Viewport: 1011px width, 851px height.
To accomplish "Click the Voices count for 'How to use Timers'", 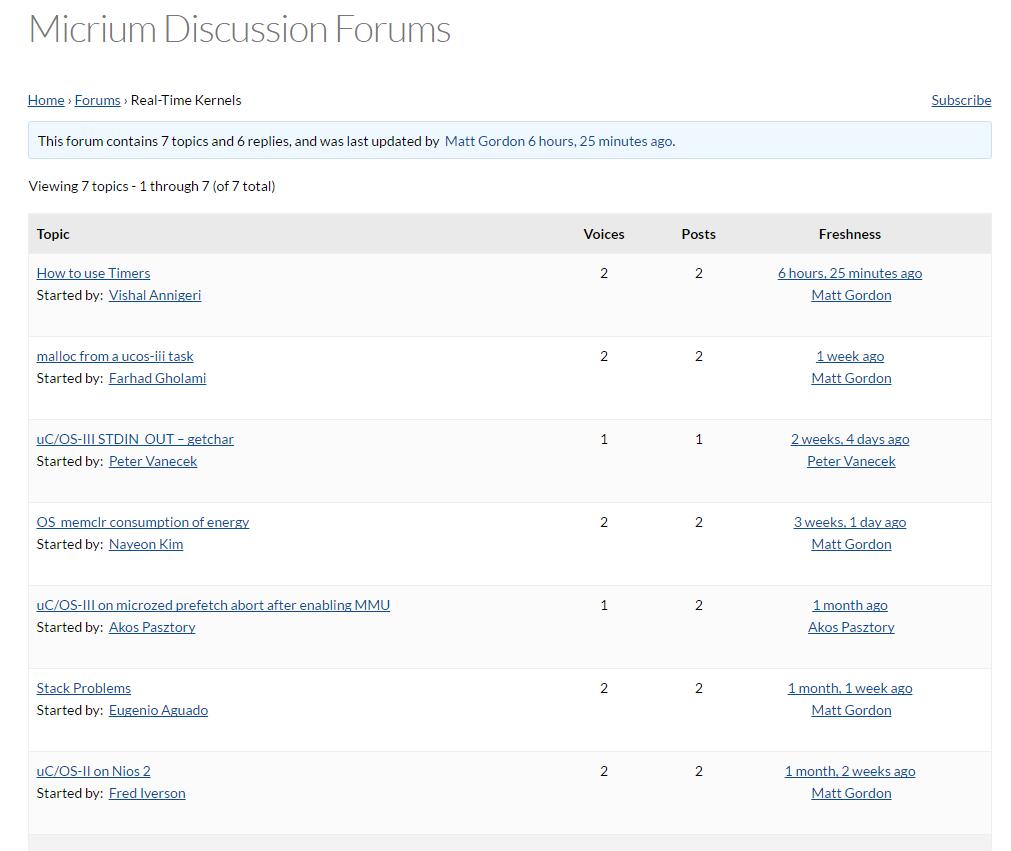I will 604,273.
